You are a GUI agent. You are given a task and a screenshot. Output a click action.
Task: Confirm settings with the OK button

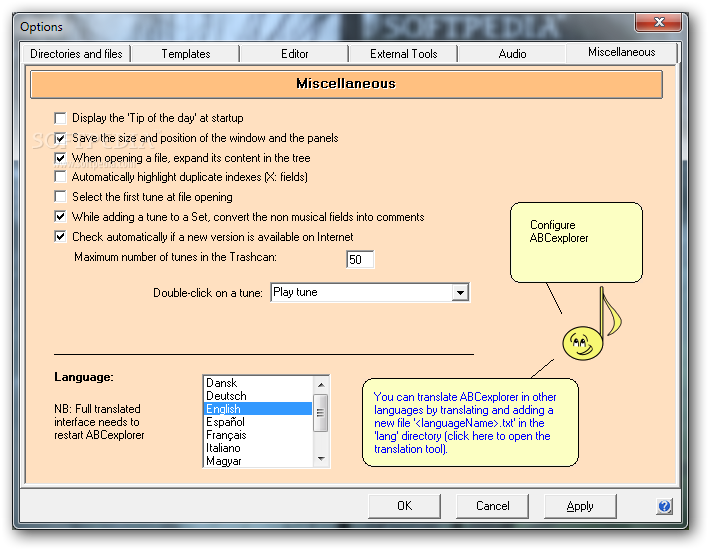coord(404,506)
